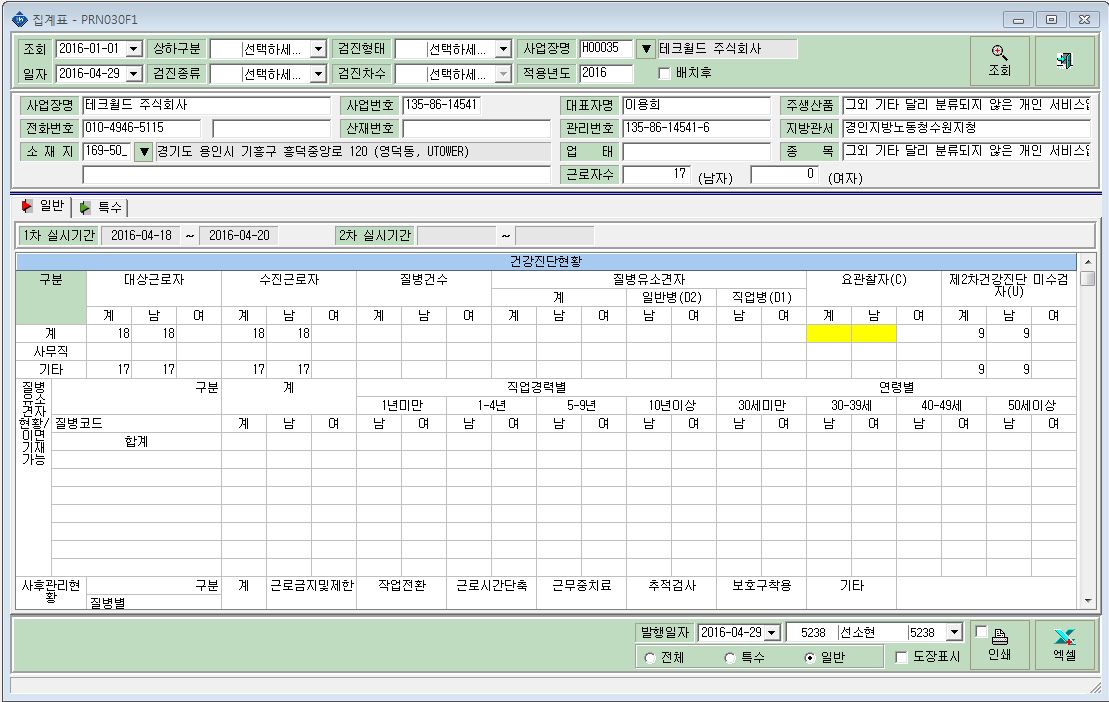Click the 조회 magnifier search icon
This screenshot has height=702, width=1109.
[x=999, y=53]
